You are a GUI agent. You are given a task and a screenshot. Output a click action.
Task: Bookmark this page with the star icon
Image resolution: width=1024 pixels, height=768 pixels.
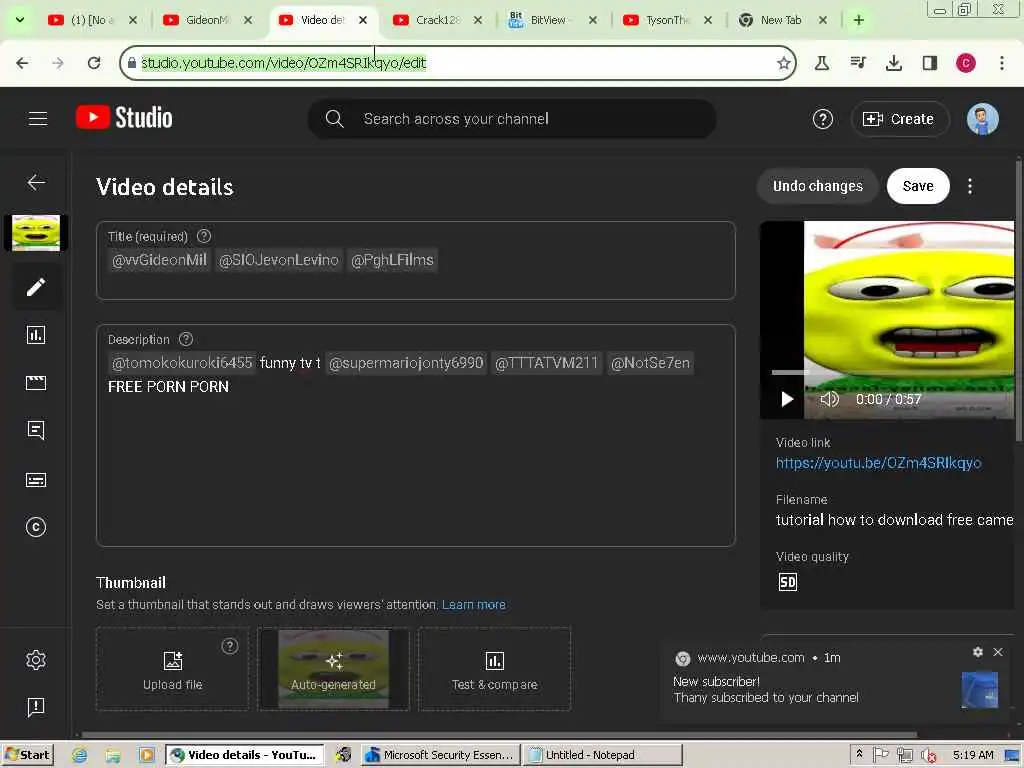(784, 63)
